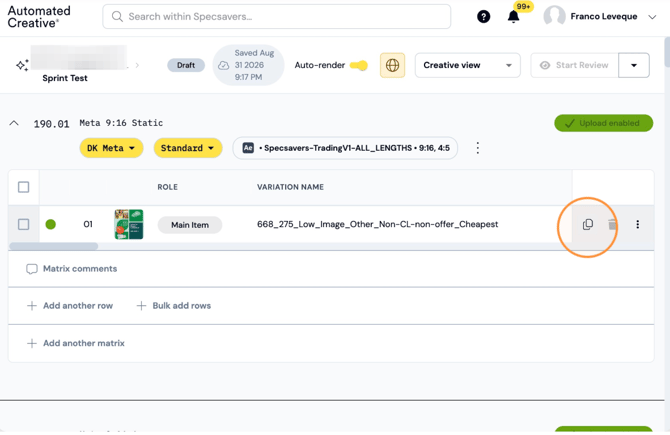This screenshot has width=670, height=435.
Task: Click the cloud saved icon
Action: coord(223,65)
